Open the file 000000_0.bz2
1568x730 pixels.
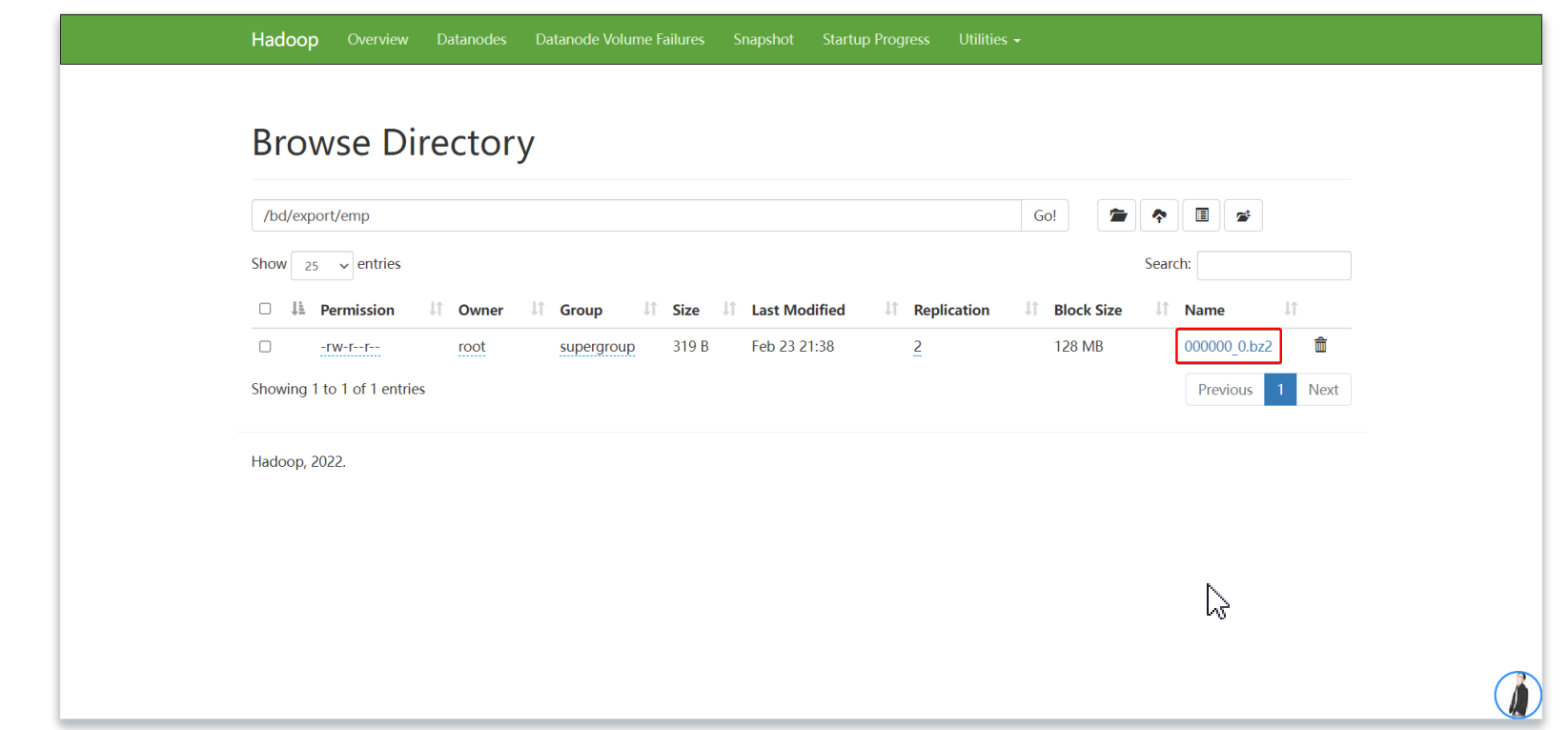click(1228, 346)
